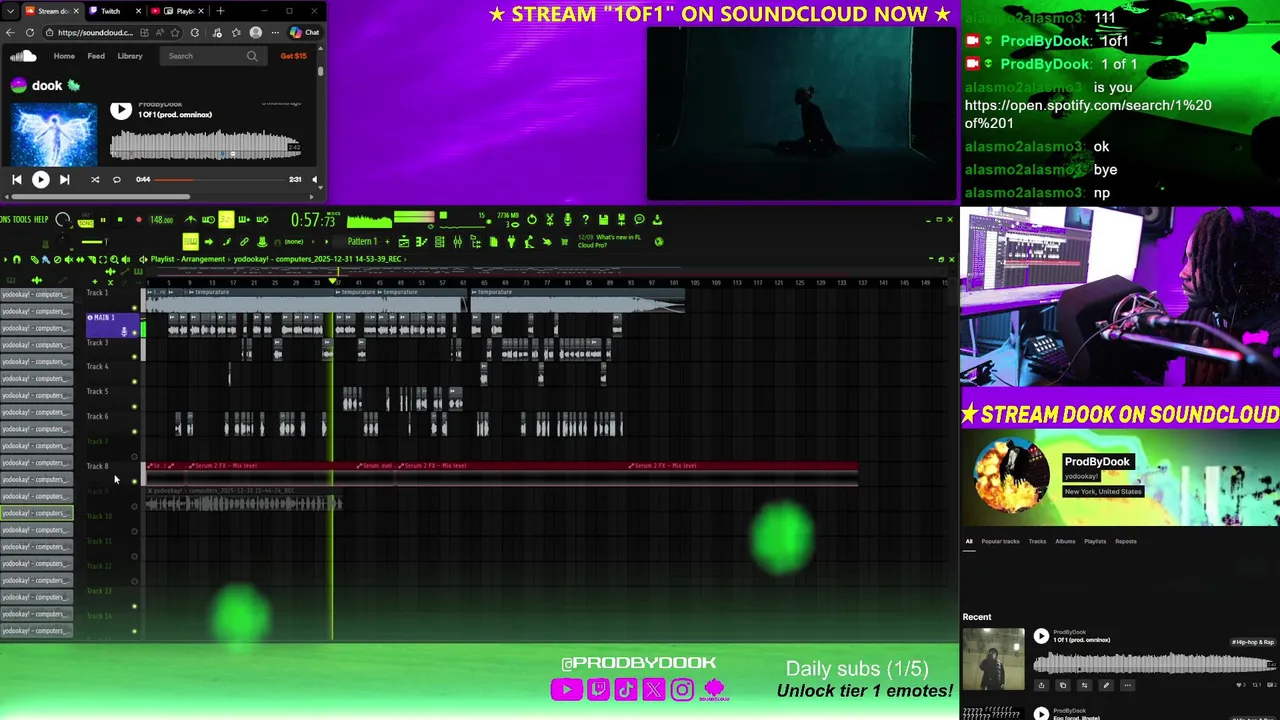Screen dimensions: 1280x720
Task: Go to previous track in SoundCloud player
Action: (x=16, y=180)
